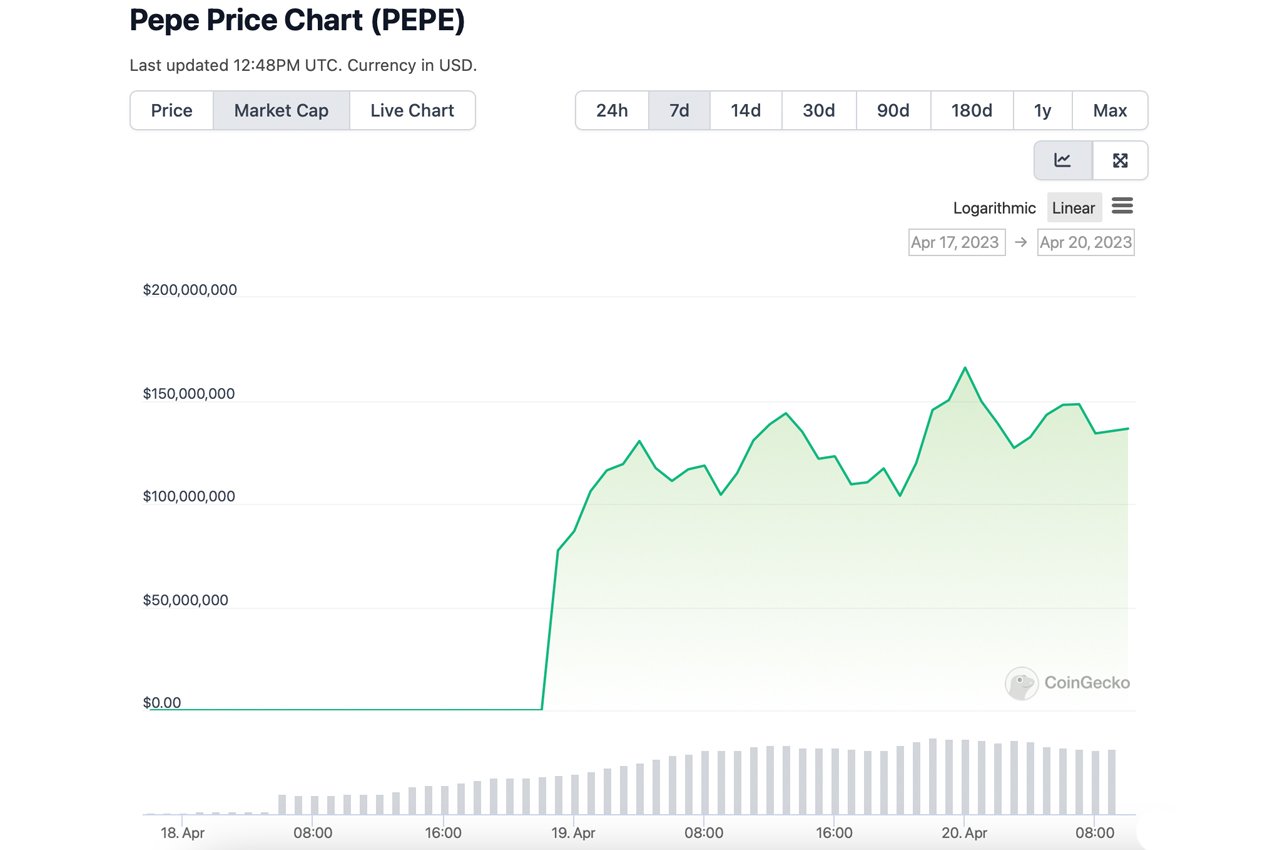Click the fullscreen expand icon

point(1120,160)
